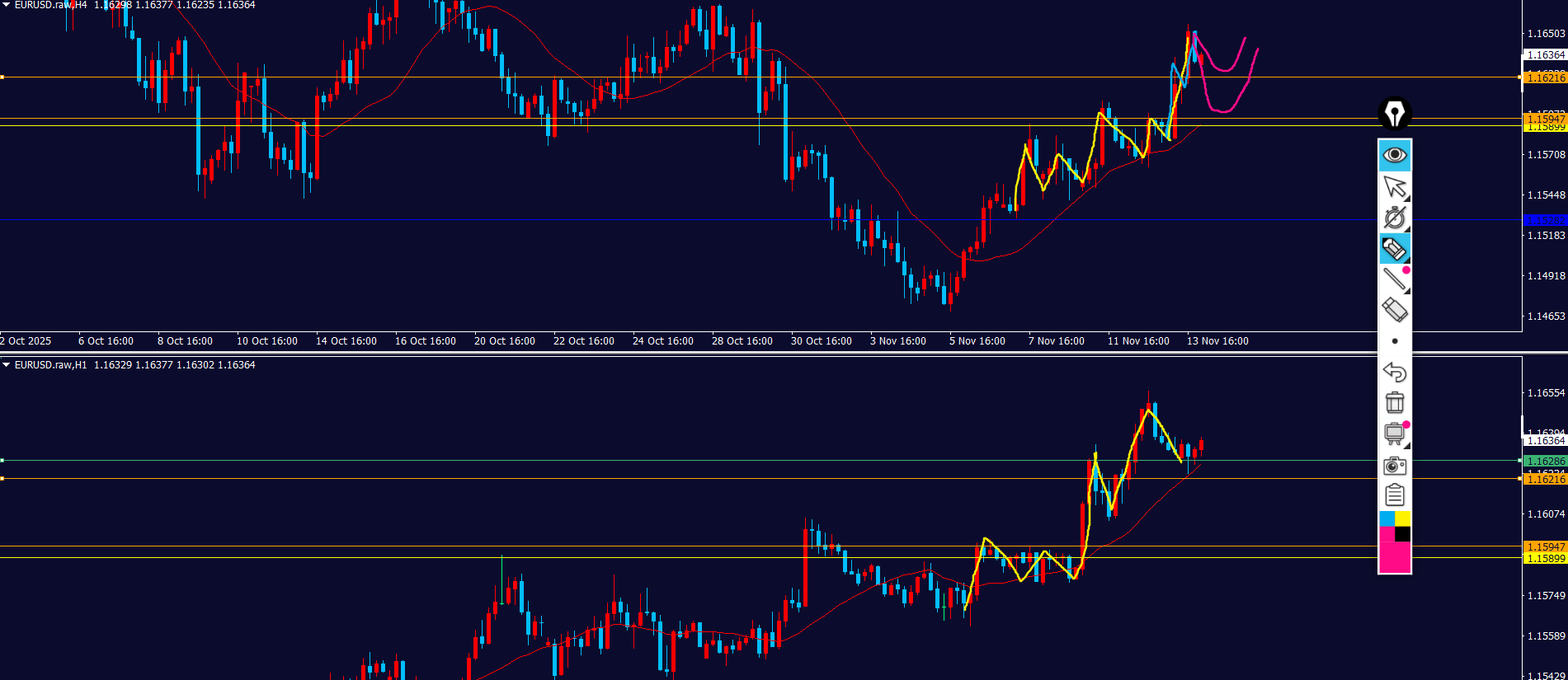
Task: Toggle ink visibility with the eye icon
Action: (1395, 155)
